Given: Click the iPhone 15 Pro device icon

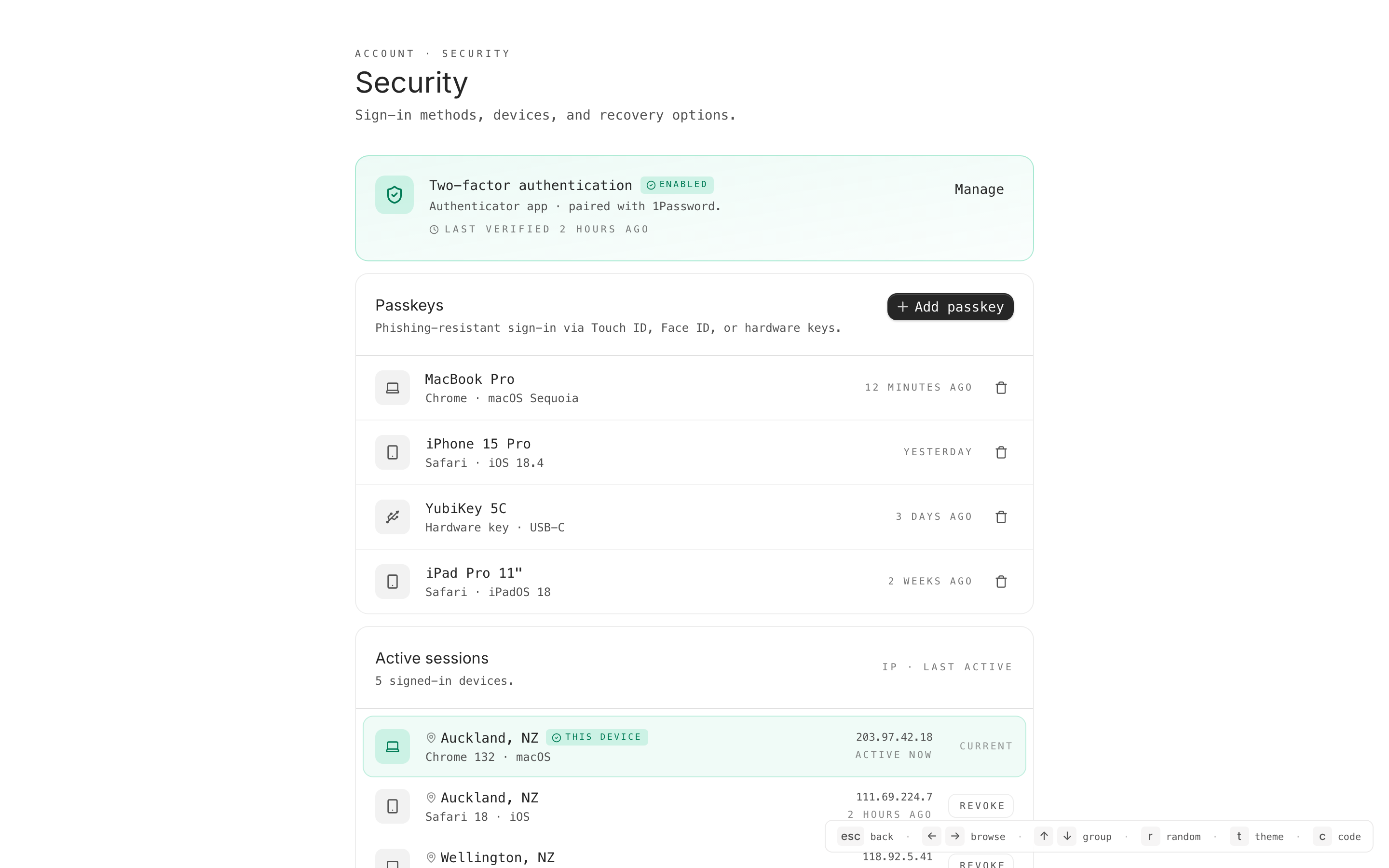Looking at the screenshot, I should point(393,452).
